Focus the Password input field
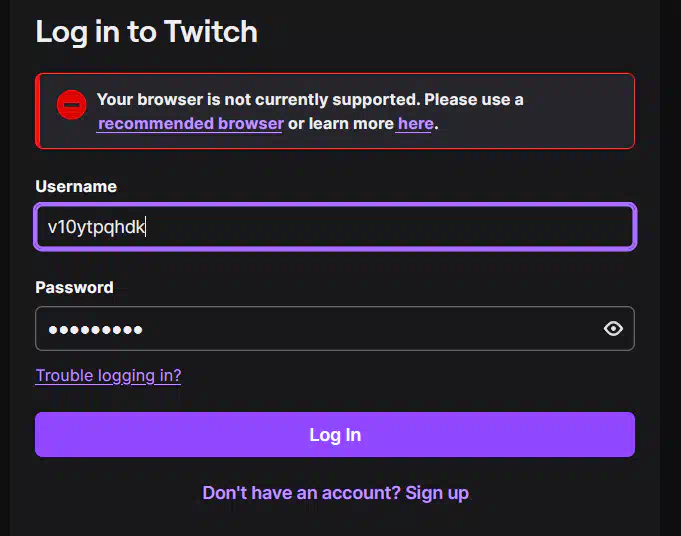This screenshot has width=681, height=536. tap(335, 328)
